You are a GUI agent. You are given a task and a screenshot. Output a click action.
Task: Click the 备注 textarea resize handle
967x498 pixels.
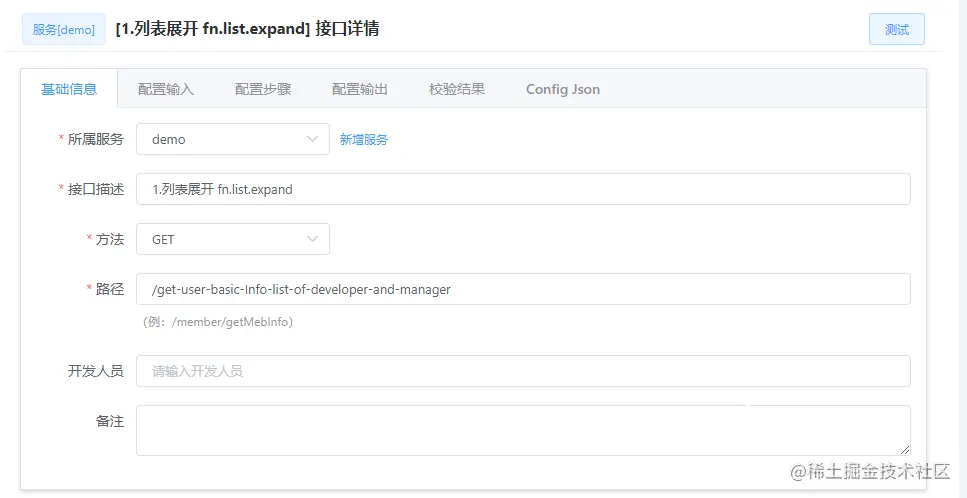tap(905, 450)
